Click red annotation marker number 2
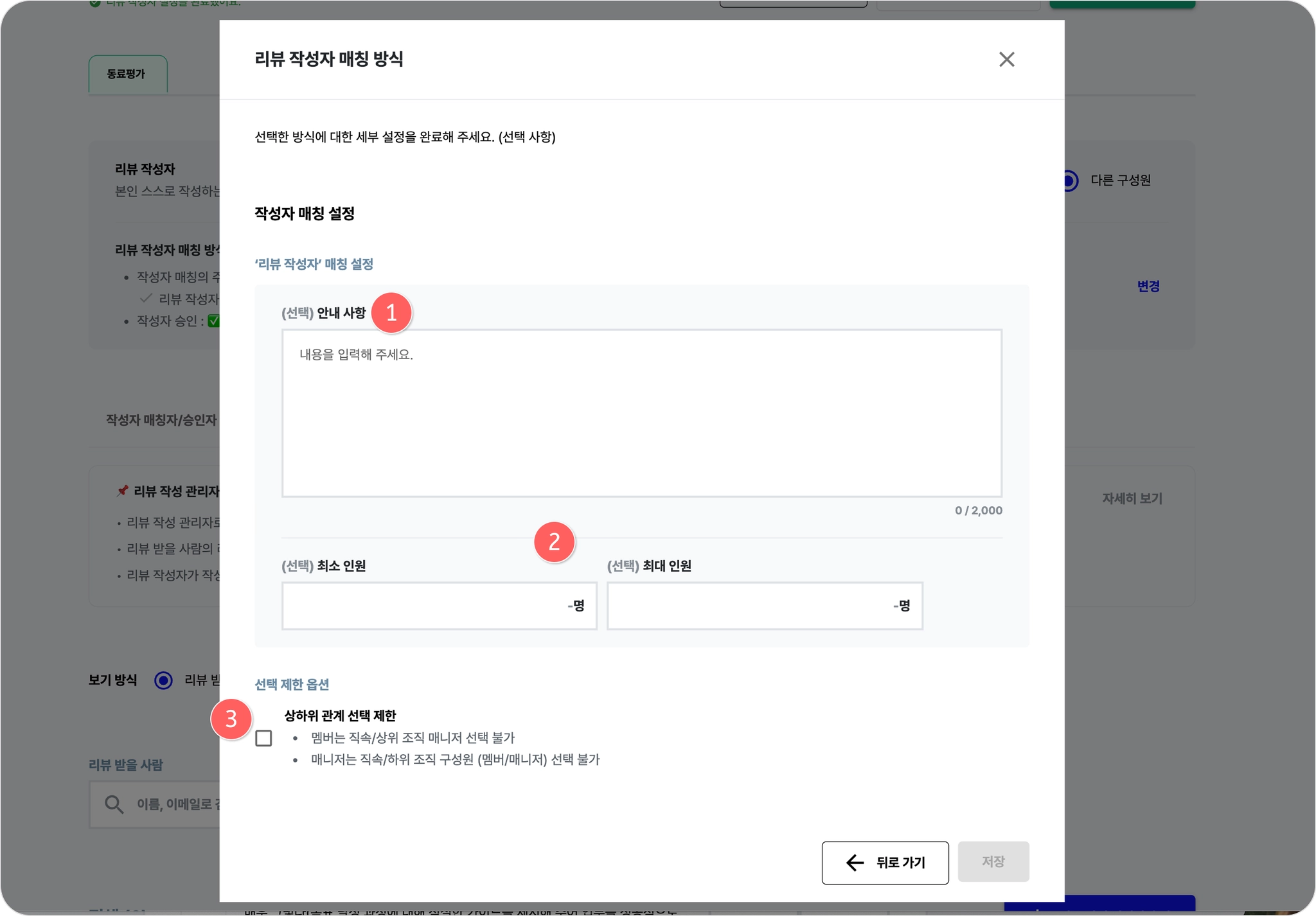This screenshot has width=1316, height=916. click(554, 542)
